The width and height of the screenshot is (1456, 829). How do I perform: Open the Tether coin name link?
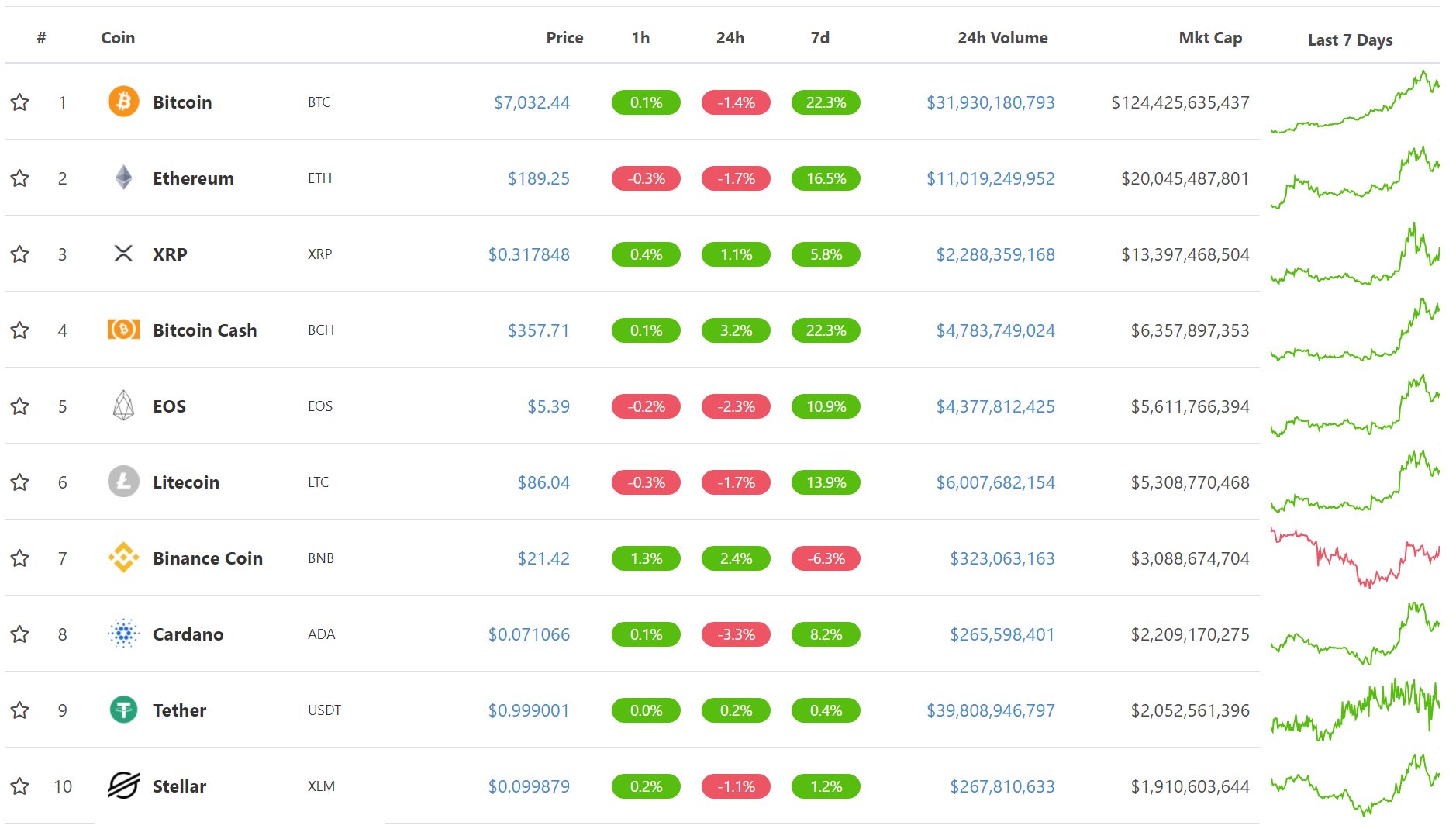point(179,710)
